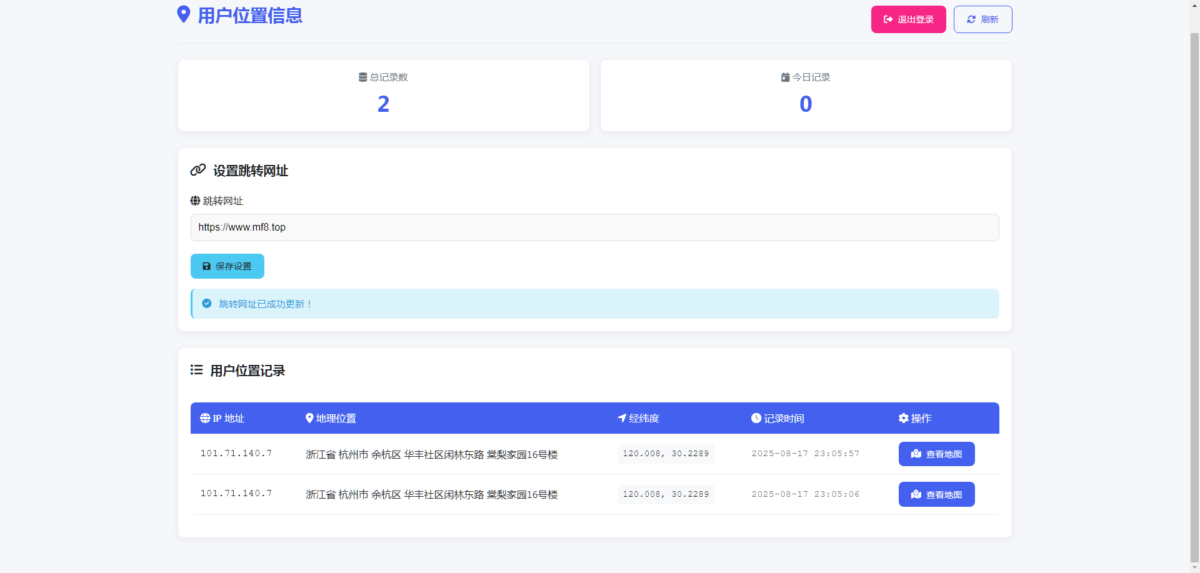Click the 退出登录 logout button
Image resolution: width=1200 pixels, height=573 pixels.
(908, 20)
